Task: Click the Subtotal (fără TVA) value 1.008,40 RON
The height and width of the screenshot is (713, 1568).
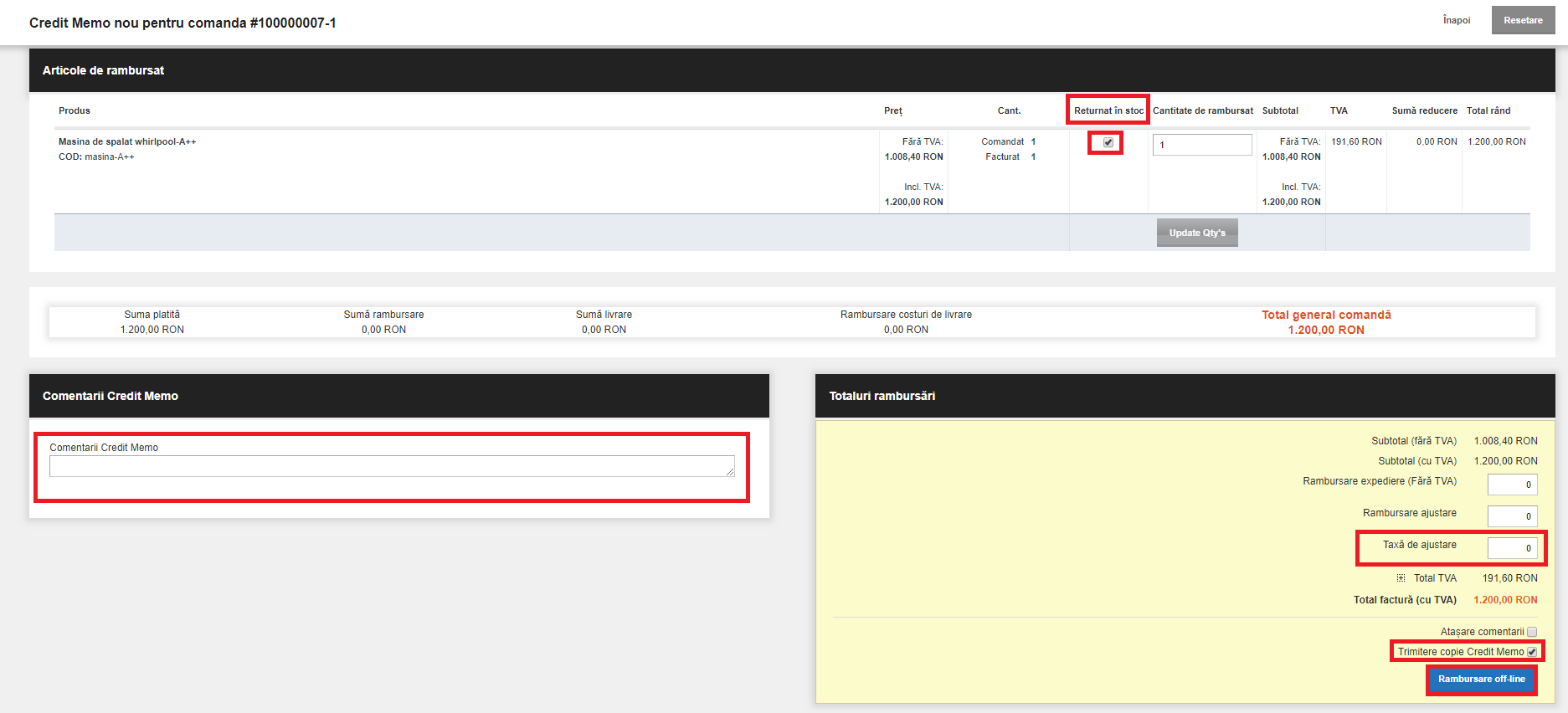Action: pyautogui.click(x=1505, y=441)
